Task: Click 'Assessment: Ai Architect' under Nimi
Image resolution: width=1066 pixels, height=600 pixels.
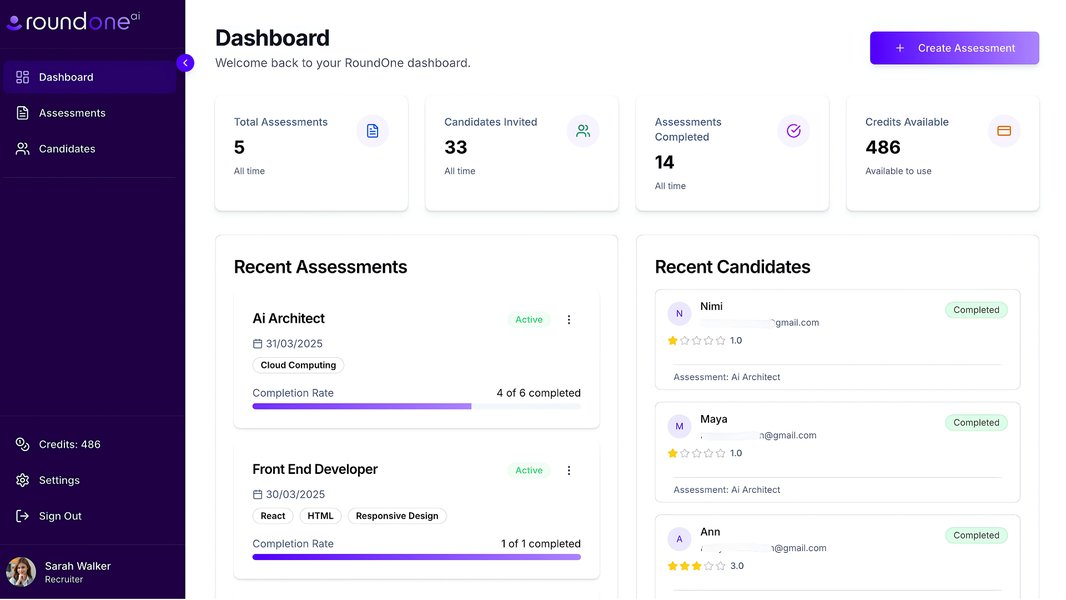Action: tap(727, 377)
